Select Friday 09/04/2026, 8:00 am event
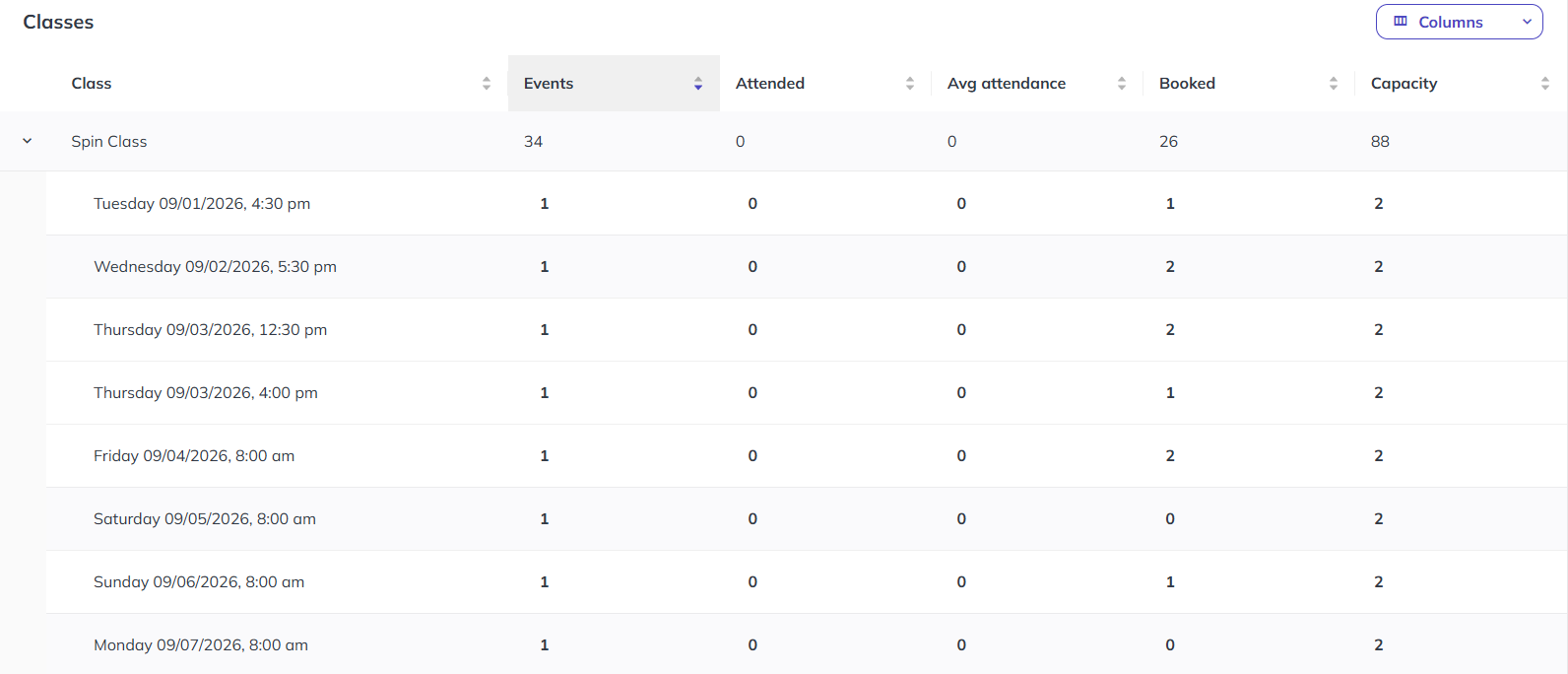Image resolution: width=1568 pixels, height=674 pixels. point(194,455)
